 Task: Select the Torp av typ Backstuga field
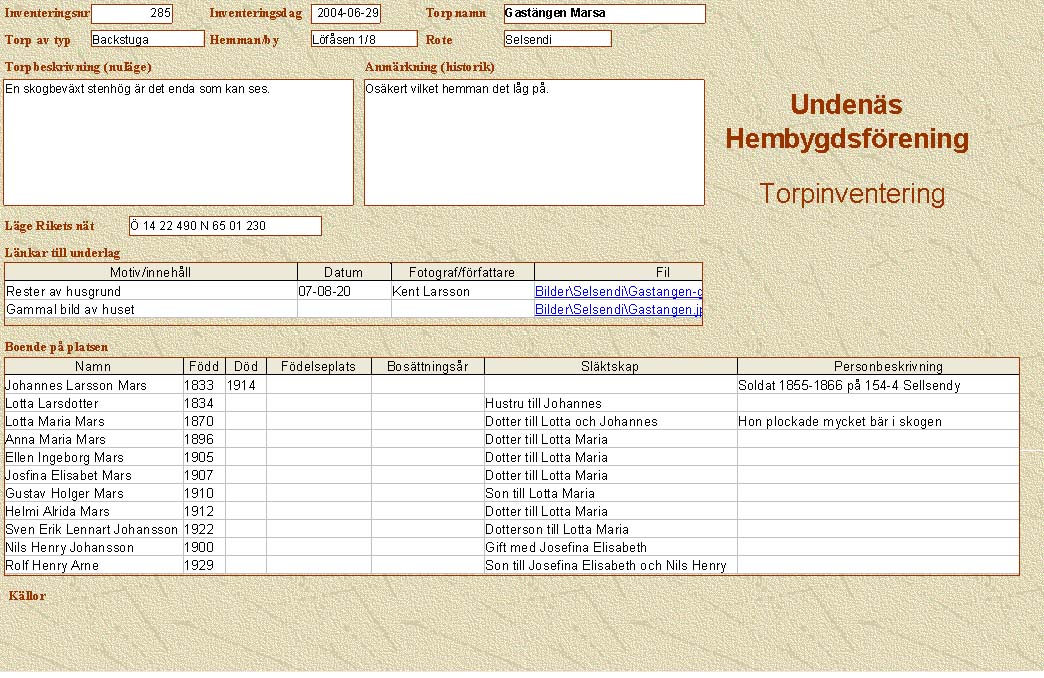point(147,39)
